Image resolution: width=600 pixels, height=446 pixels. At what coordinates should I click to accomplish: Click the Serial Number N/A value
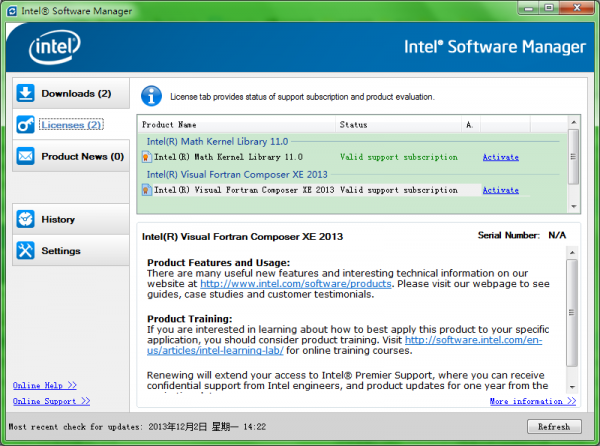(557, 235)
